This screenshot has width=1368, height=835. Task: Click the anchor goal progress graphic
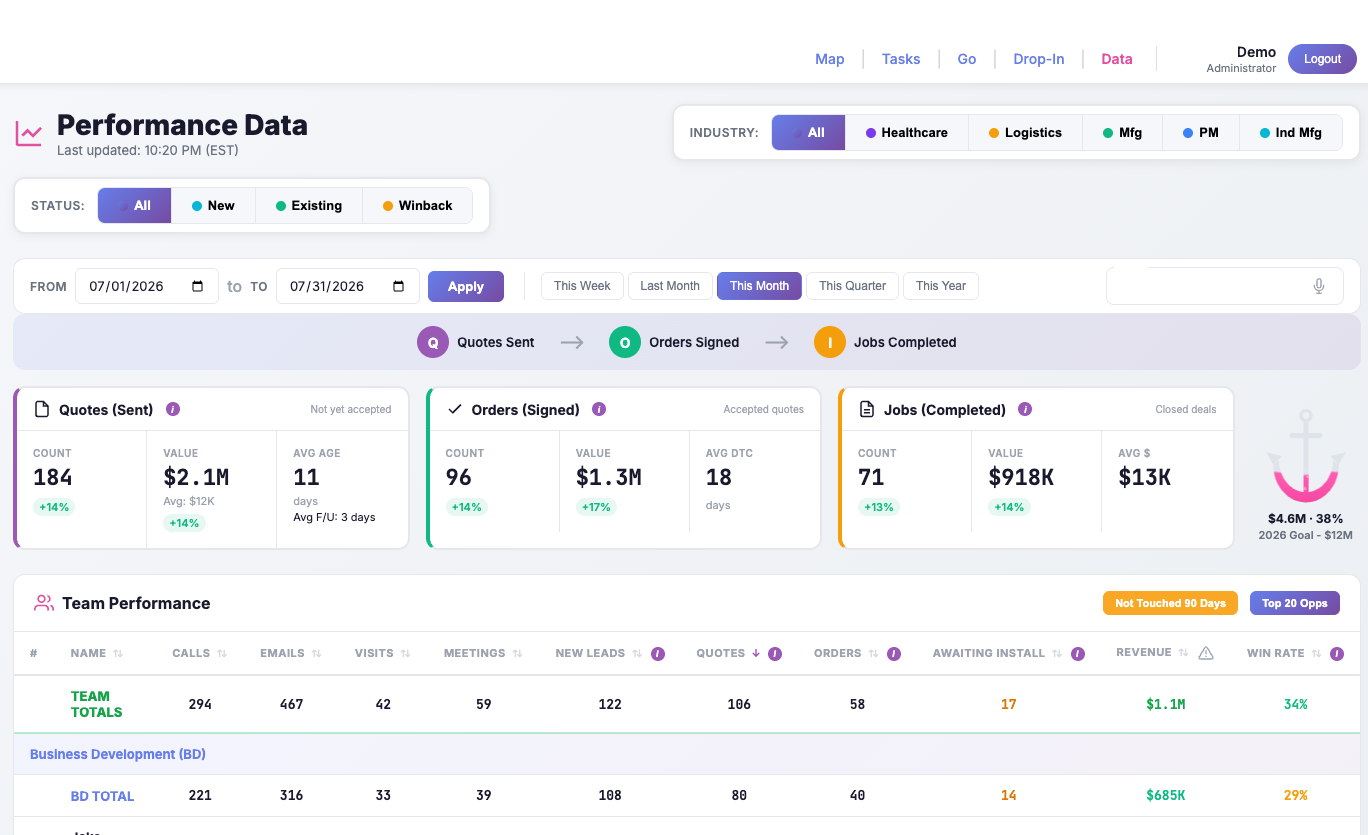pyautogui.click(x=1305, y=456)
